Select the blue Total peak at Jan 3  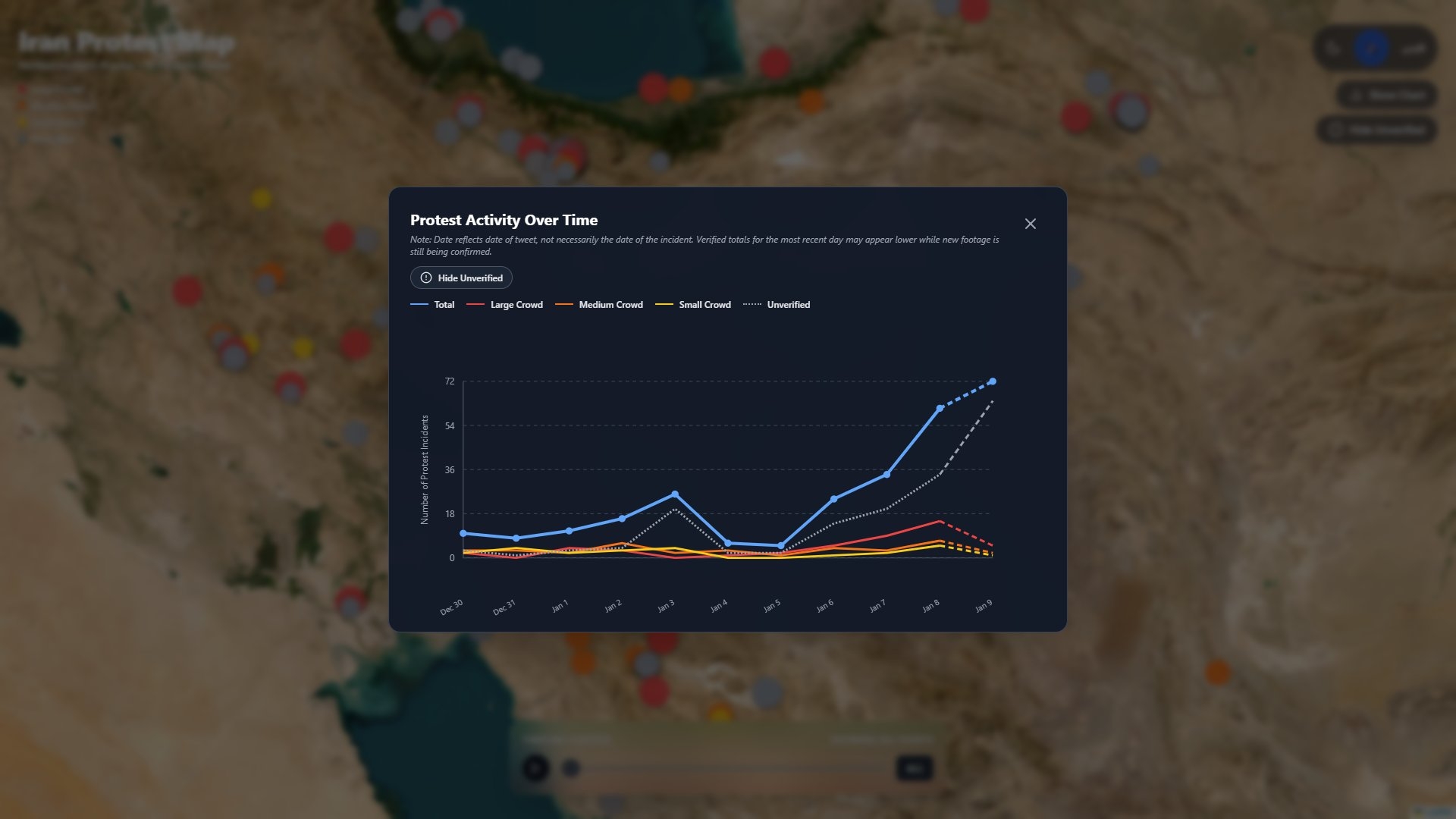pyautogui.click(x=675, y=494)
